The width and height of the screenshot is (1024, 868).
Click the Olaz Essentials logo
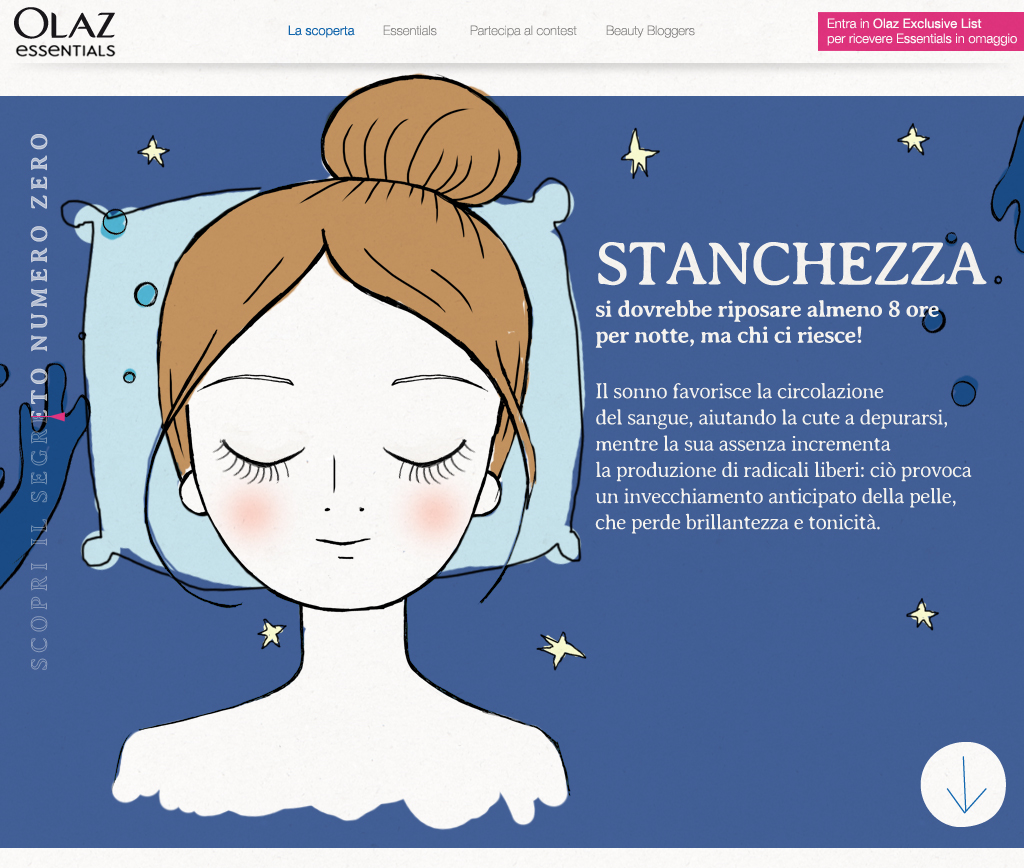[x=65, y=33]
